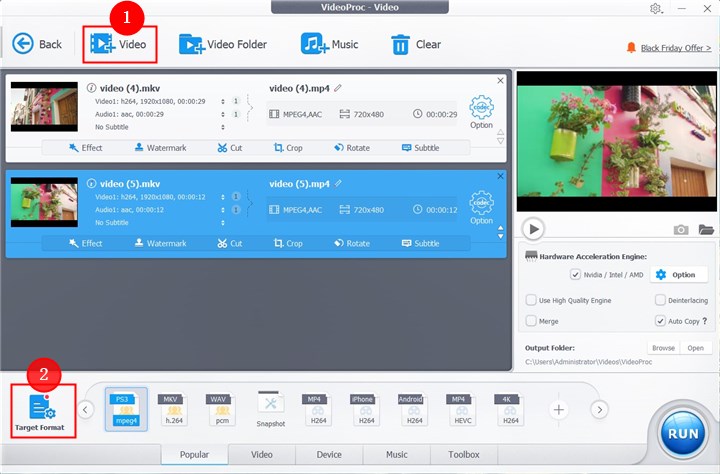The image size is (720, 474).
Task: Add a Video Folder
Action: [223, 45]
